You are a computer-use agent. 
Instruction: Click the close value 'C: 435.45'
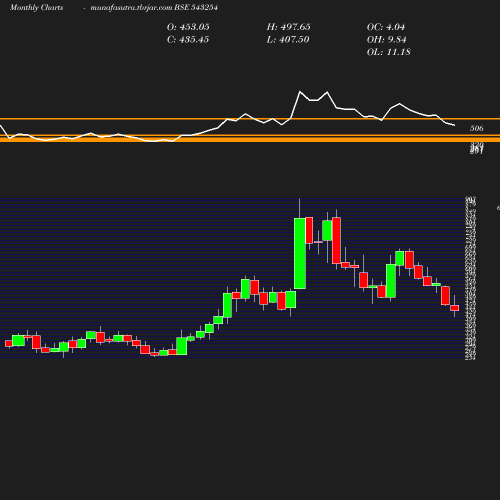coord(188,40)
